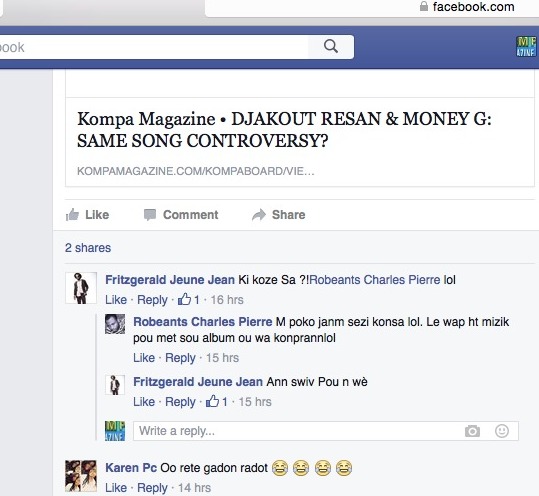Reply to the 'M poko janm sezi' comment
Viewport: 539px width, 496px height.
pyautogui.click(x=180, y=358)
